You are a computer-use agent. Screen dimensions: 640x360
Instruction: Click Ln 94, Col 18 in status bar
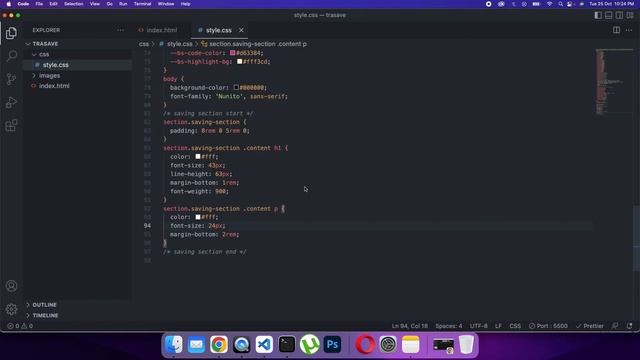coord(409,326)
